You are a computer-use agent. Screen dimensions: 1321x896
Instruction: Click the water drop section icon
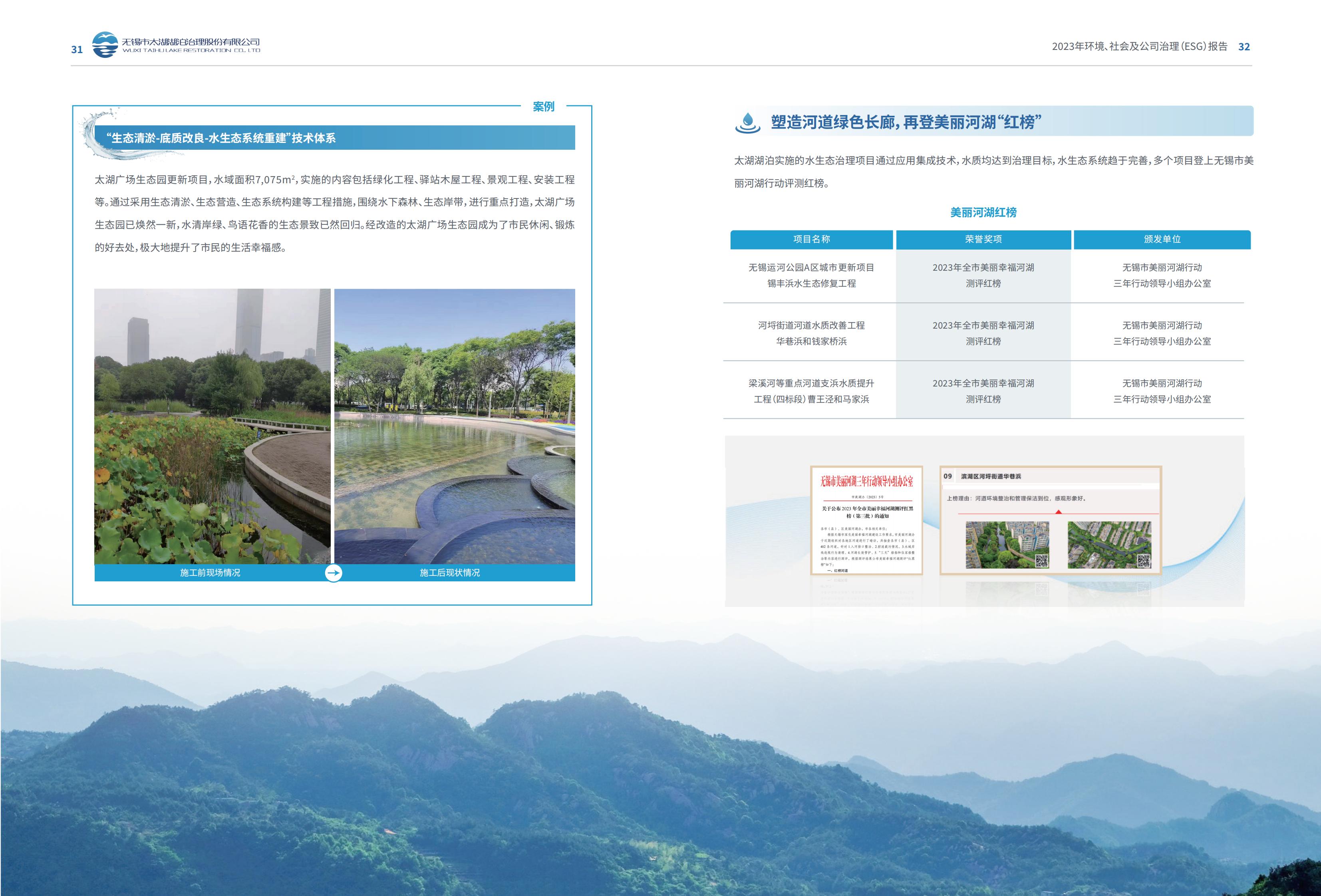[747, 122]
